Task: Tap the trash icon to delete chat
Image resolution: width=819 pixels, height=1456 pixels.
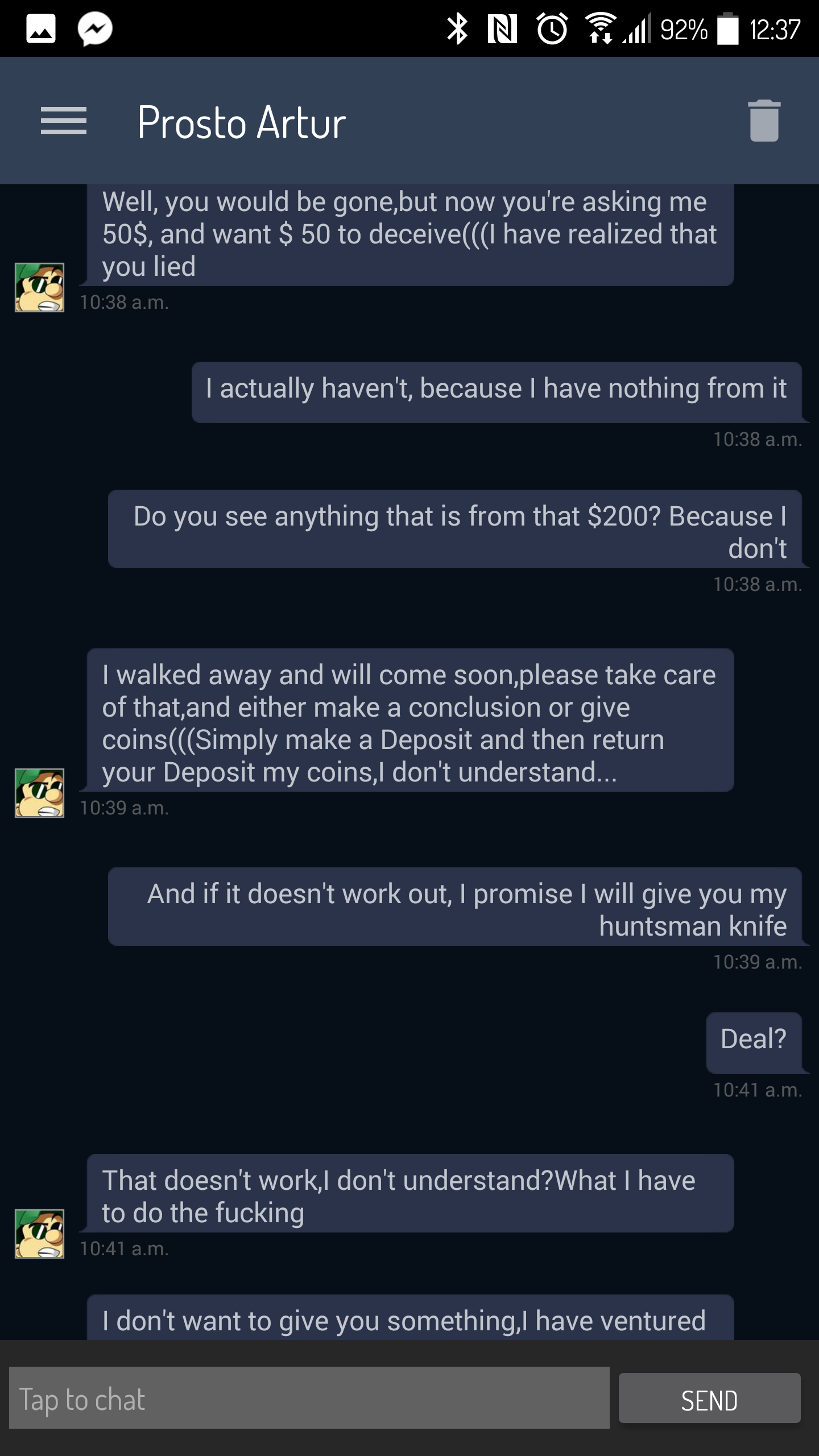Action: tap(764, 121)
